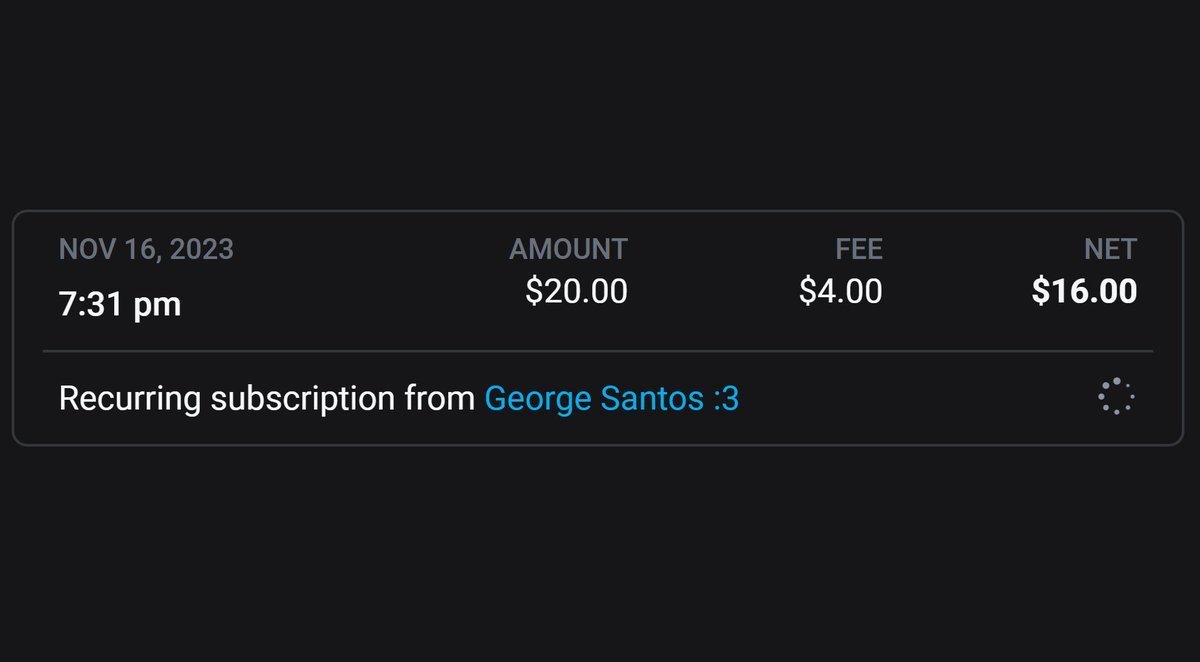Click the loading spinner icon
The image size is (1200, 662).
(x=1115, y=397)
